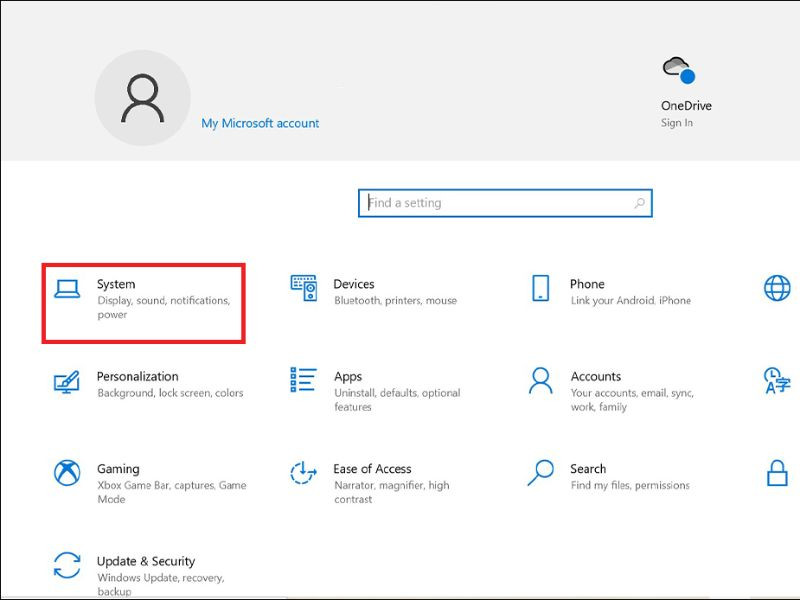Open the Apps list icon
This screenshot has width=800, height=600.
pyautogui.click(x=304, y=380)
